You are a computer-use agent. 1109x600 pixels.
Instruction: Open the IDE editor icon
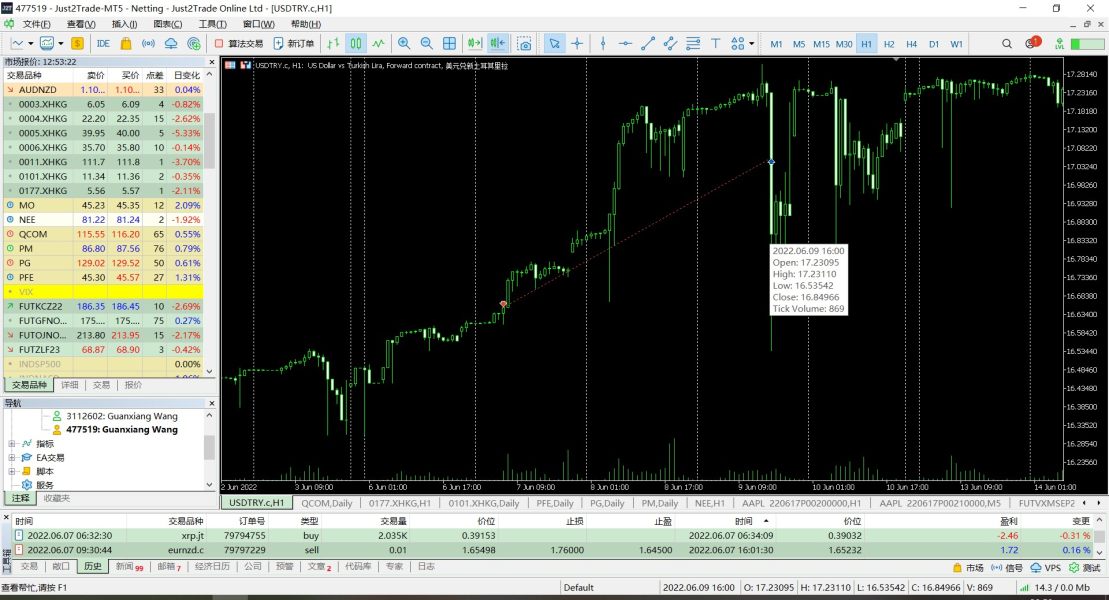(103, 44)
